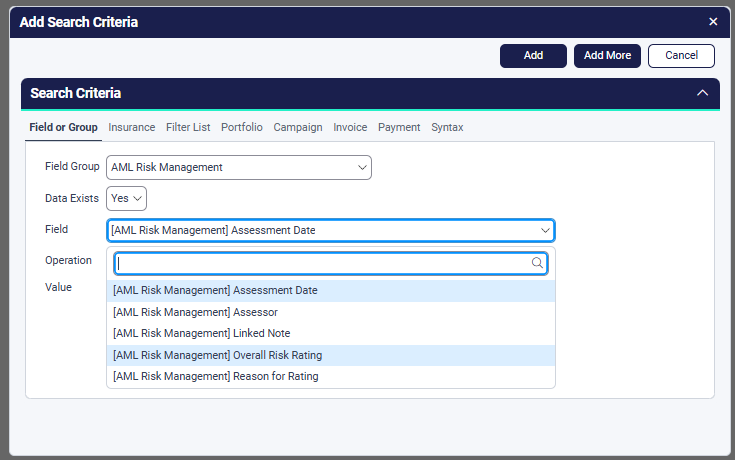The image size is (735, 460).
Task: Focus the field search input box
Action: (331, 264)
